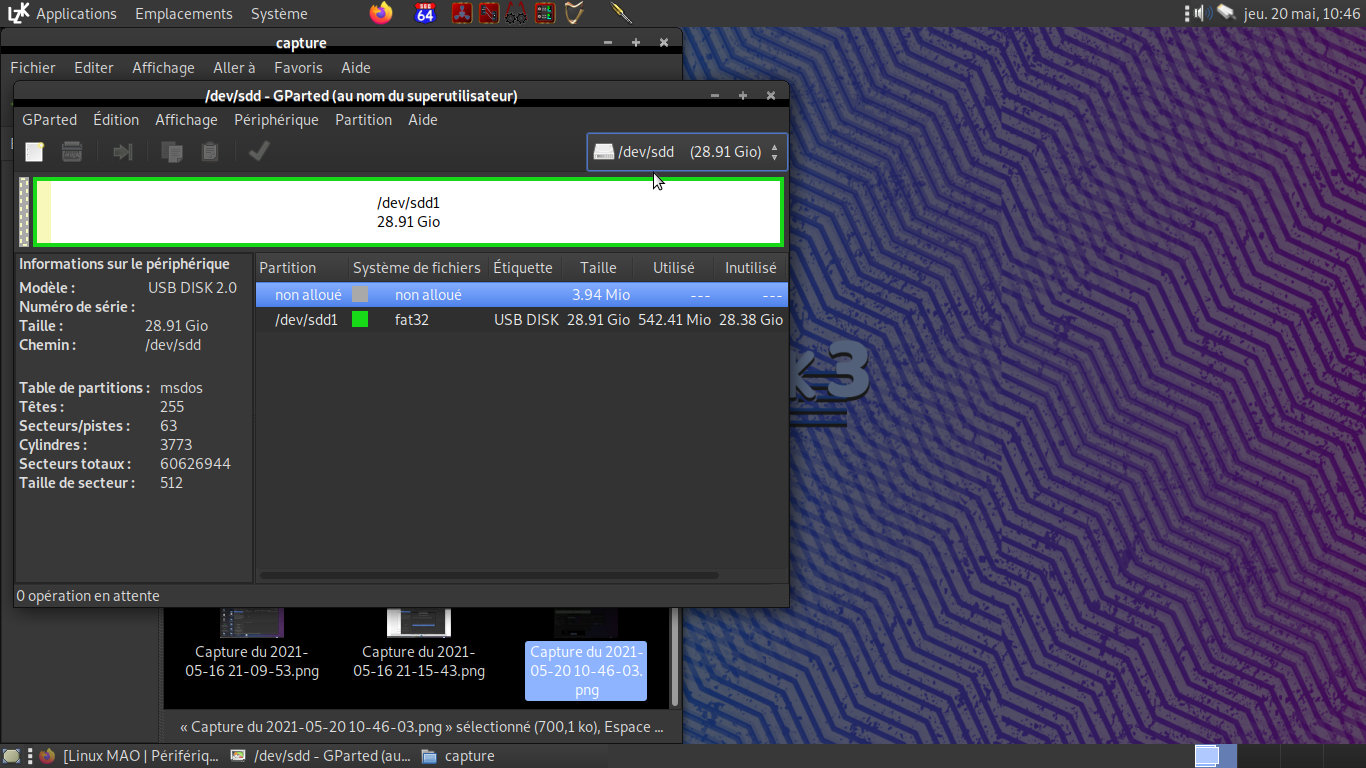This screenshot has width=1366, height=768.
Task: Open the Système menu in the top panel
Action: click(x=279, y=14)
